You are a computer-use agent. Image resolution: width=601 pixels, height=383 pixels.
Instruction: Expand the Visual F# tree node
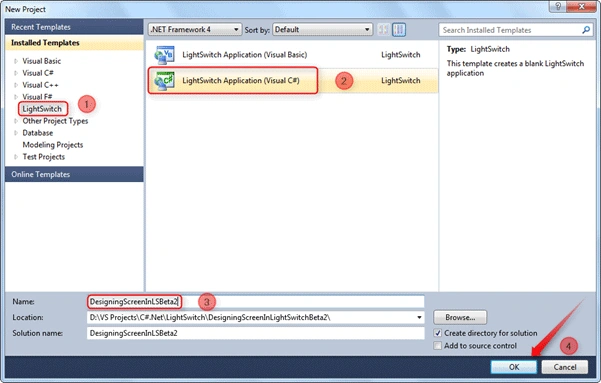coord(16,97)
